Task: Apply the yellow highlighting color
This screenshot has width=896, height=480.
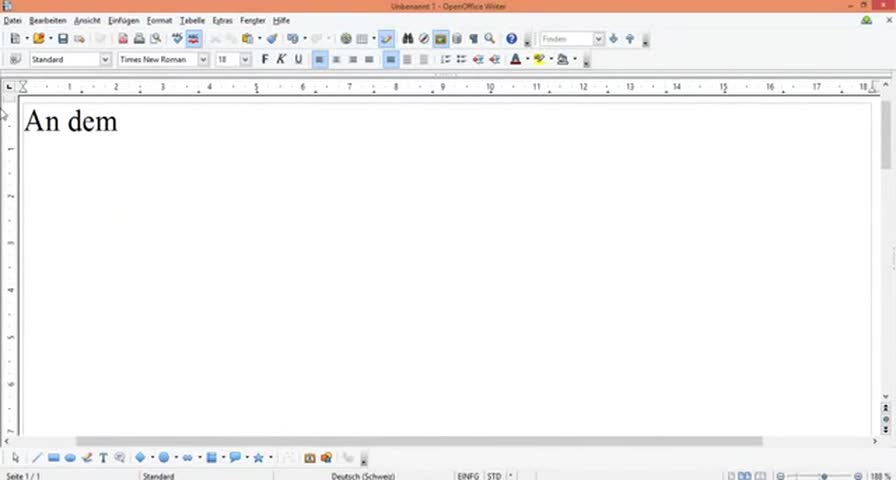Action: click(x=539, y=59)
